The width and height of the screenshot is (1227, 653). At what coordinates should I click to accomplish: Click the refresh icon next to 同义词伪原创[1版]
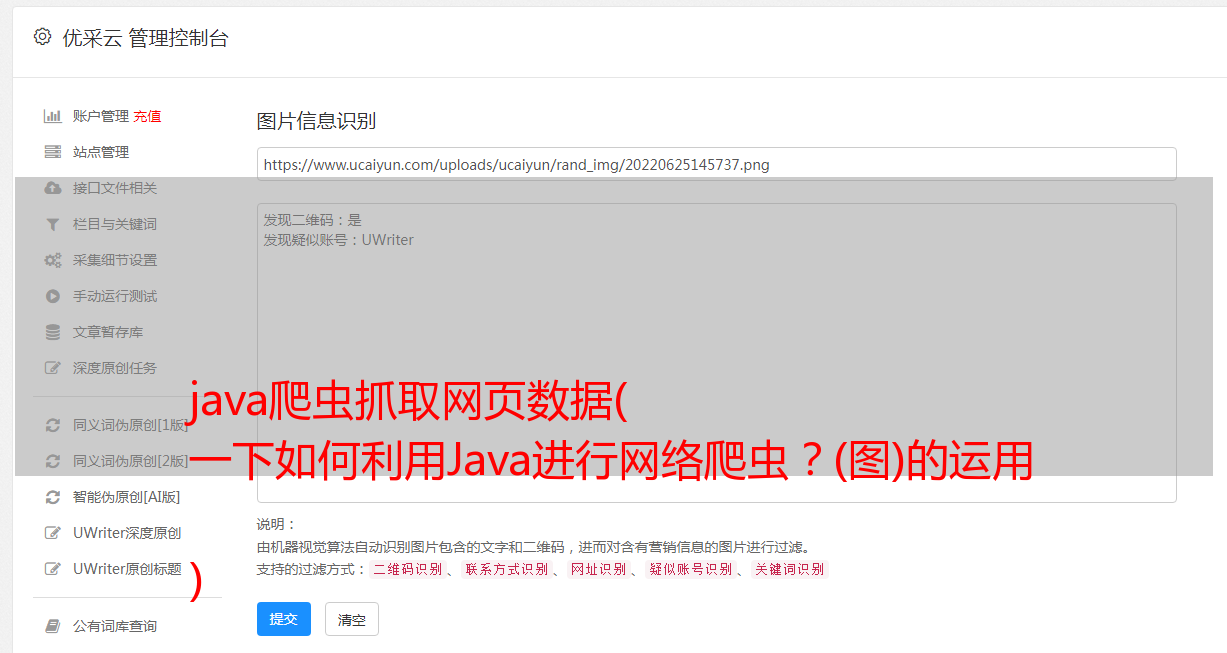53,425
